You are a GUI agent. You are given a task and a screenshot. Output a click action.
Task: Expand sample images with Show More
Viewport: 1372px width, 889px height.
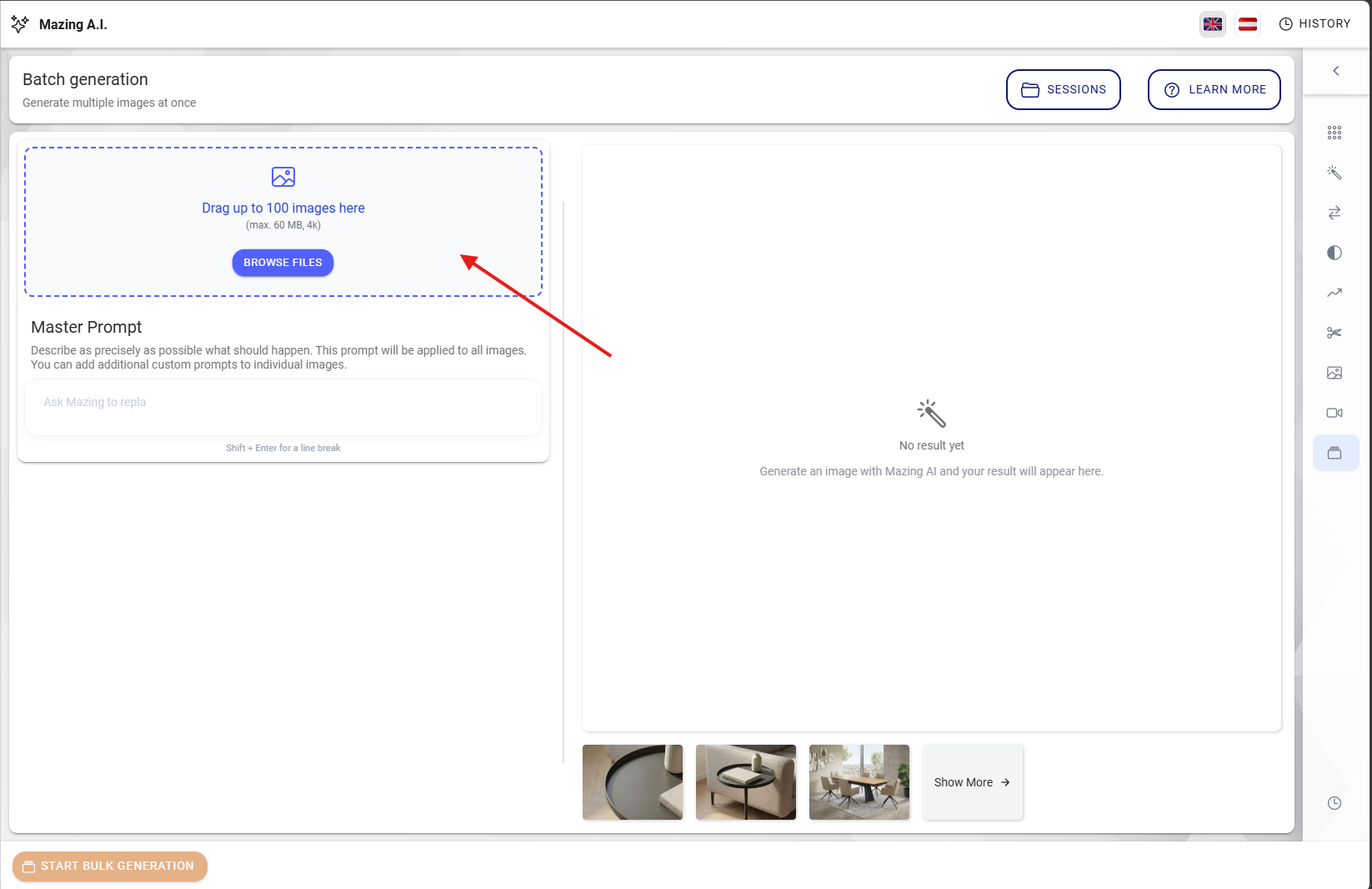972,782
